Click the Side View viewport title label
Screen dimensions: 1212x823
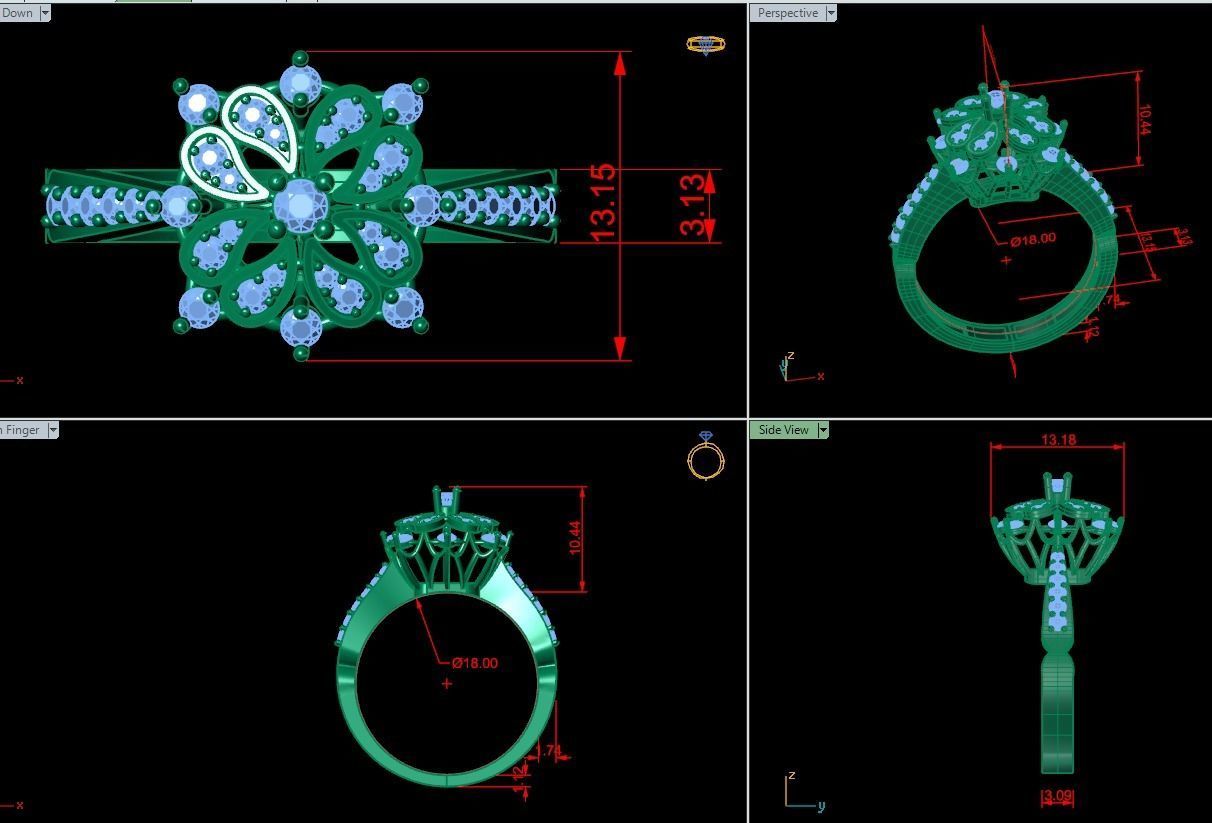click(x=783, y=430)
